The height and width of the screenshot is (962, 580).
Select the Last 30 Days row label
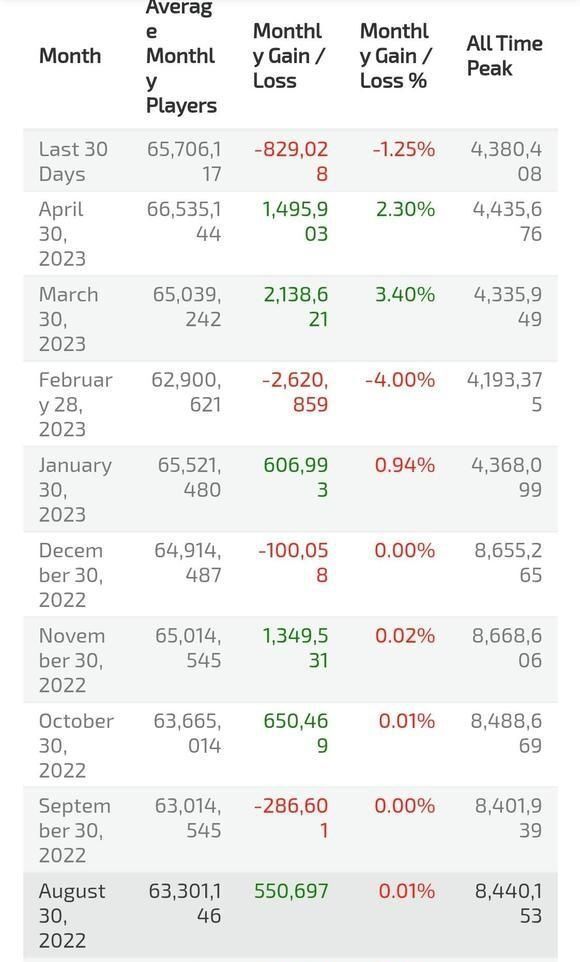[x=73, y=161]
